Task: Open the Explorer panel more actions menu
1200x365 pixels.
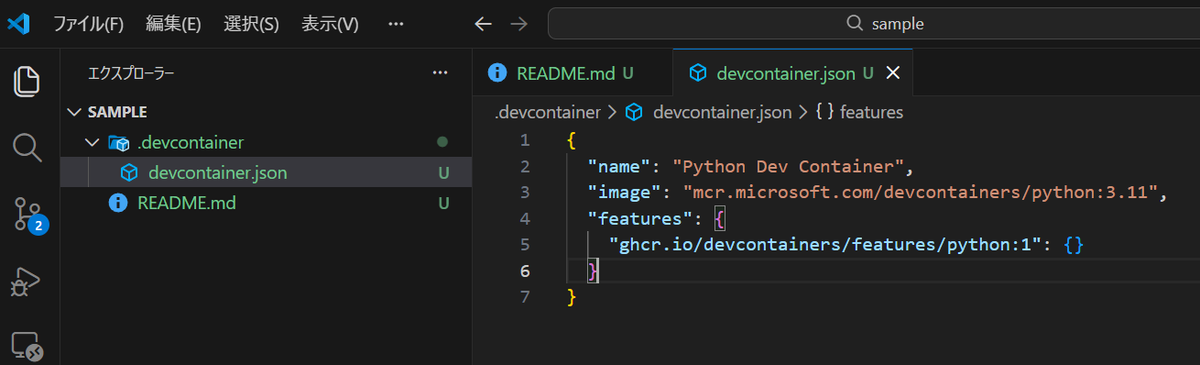Action: pos(440,73)
